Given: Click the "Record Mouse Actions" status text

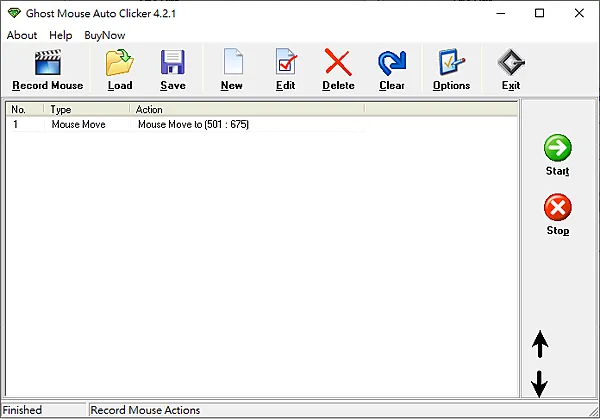Looking at the screenshot, I should pyautogui.click(x=145, y=410).
